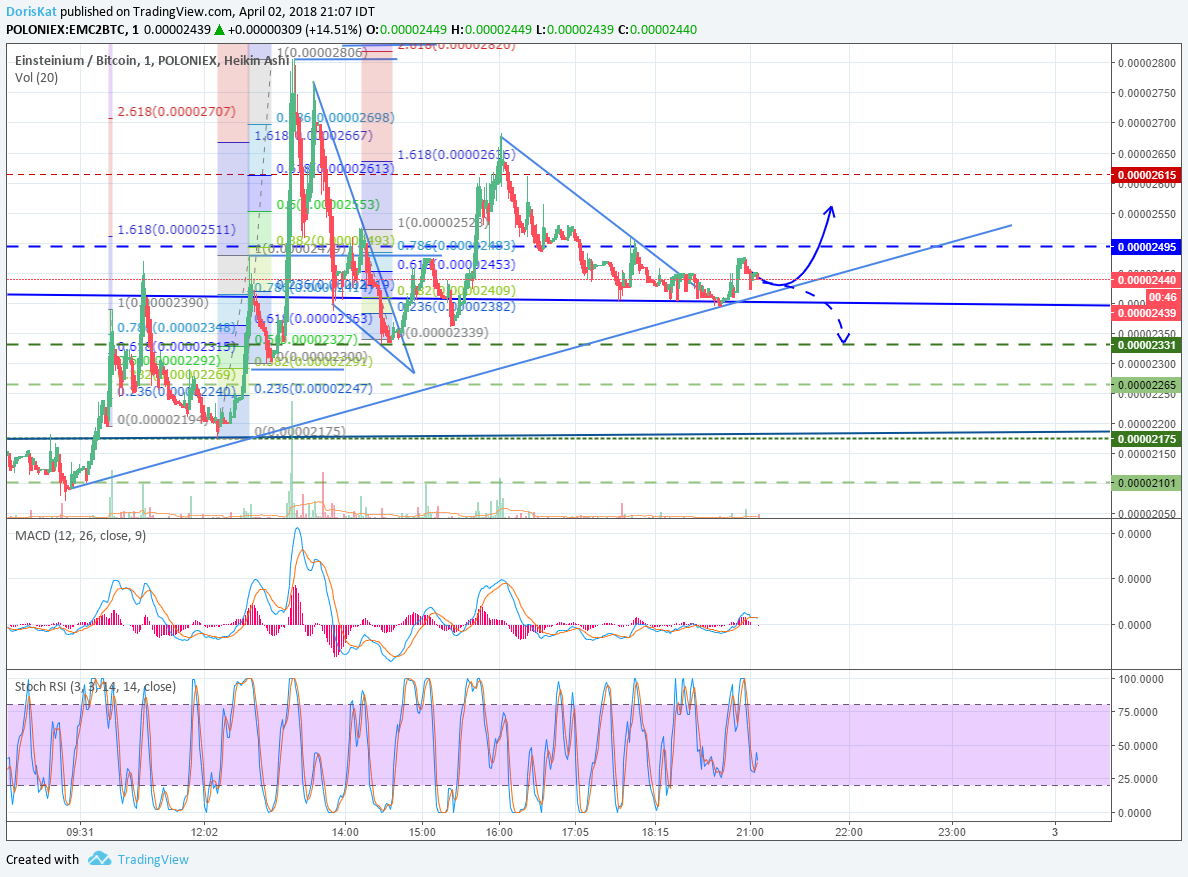Click the 1.618(0.00002511) Fibonacci label

click(x=177, y=229)
